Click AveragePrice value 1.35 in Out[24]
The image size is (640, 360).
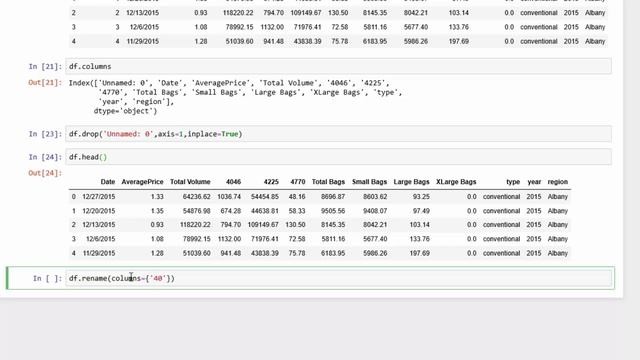pos(157,211)
